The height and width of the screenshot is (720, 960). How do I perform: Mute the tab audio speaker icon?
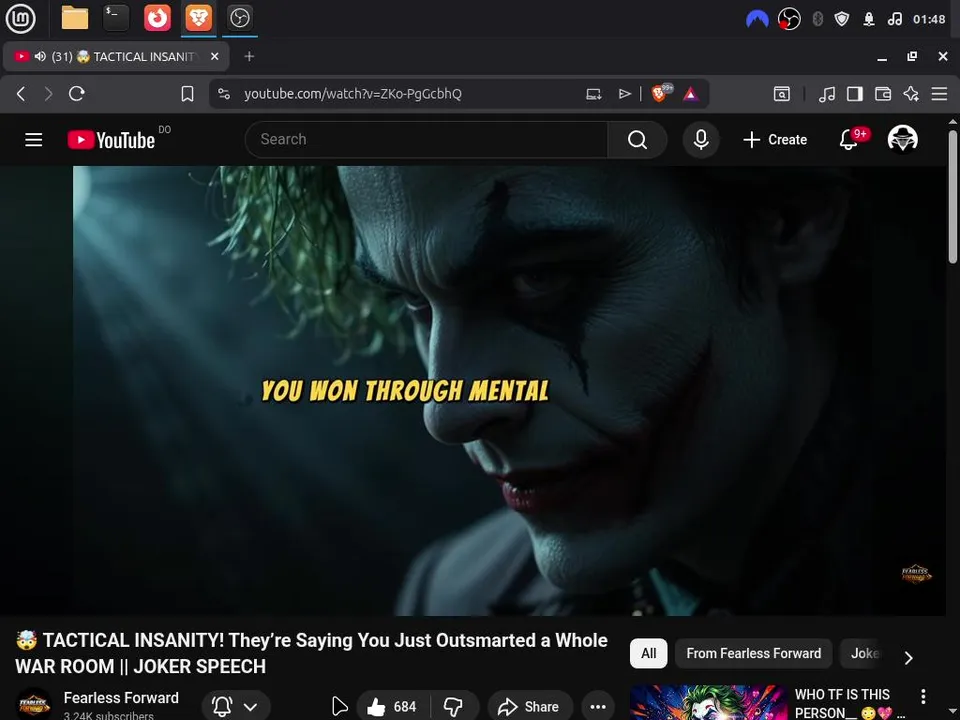pyautogui.click(x=40, y=56)
